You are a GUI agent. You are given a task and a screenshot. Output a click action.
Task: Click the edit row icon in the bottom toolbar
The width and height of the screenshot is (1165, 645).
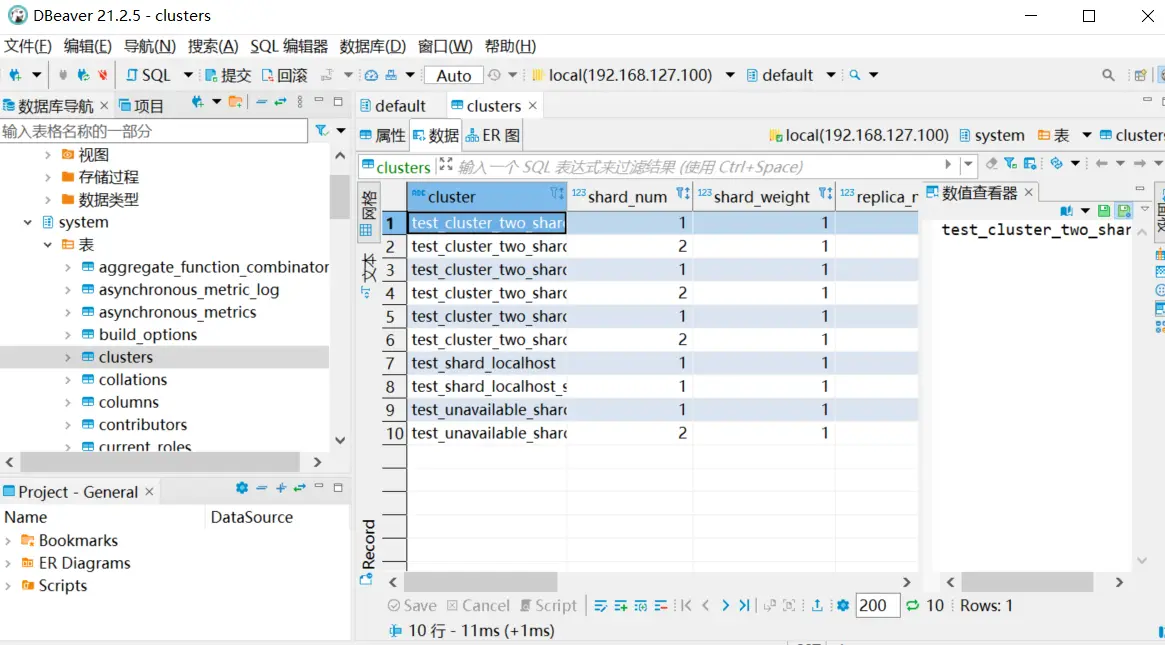click(601, 606)
